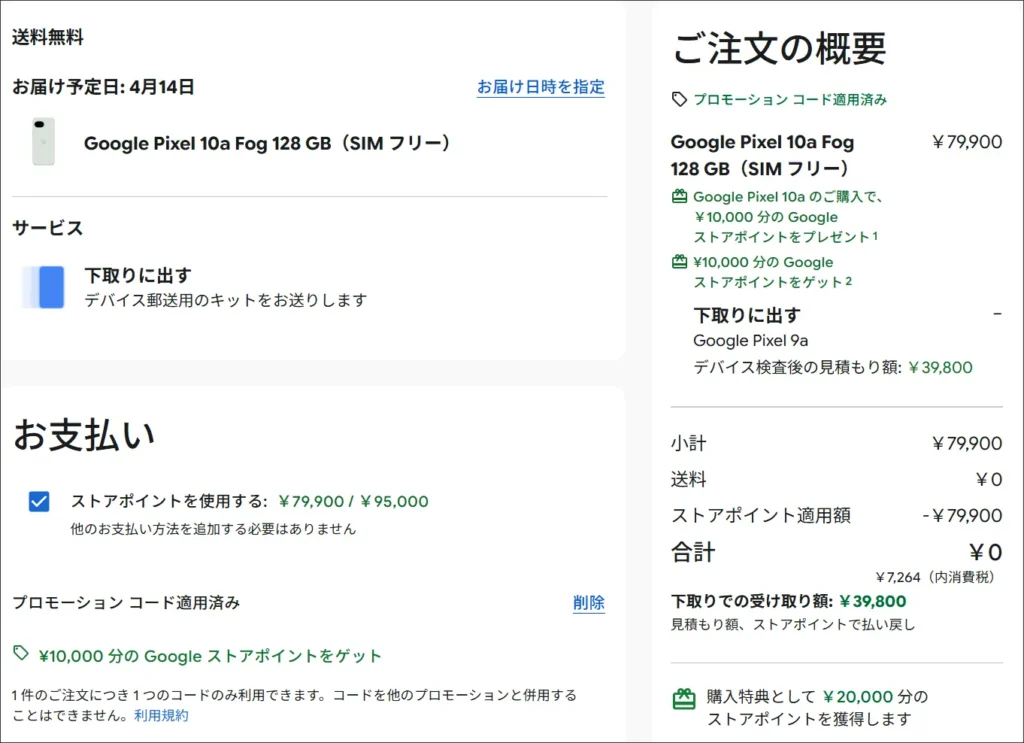The image size is (1024, 743).
Task: Click the Google Pixel 9a trade-in device name
Action: pos(748,341)
